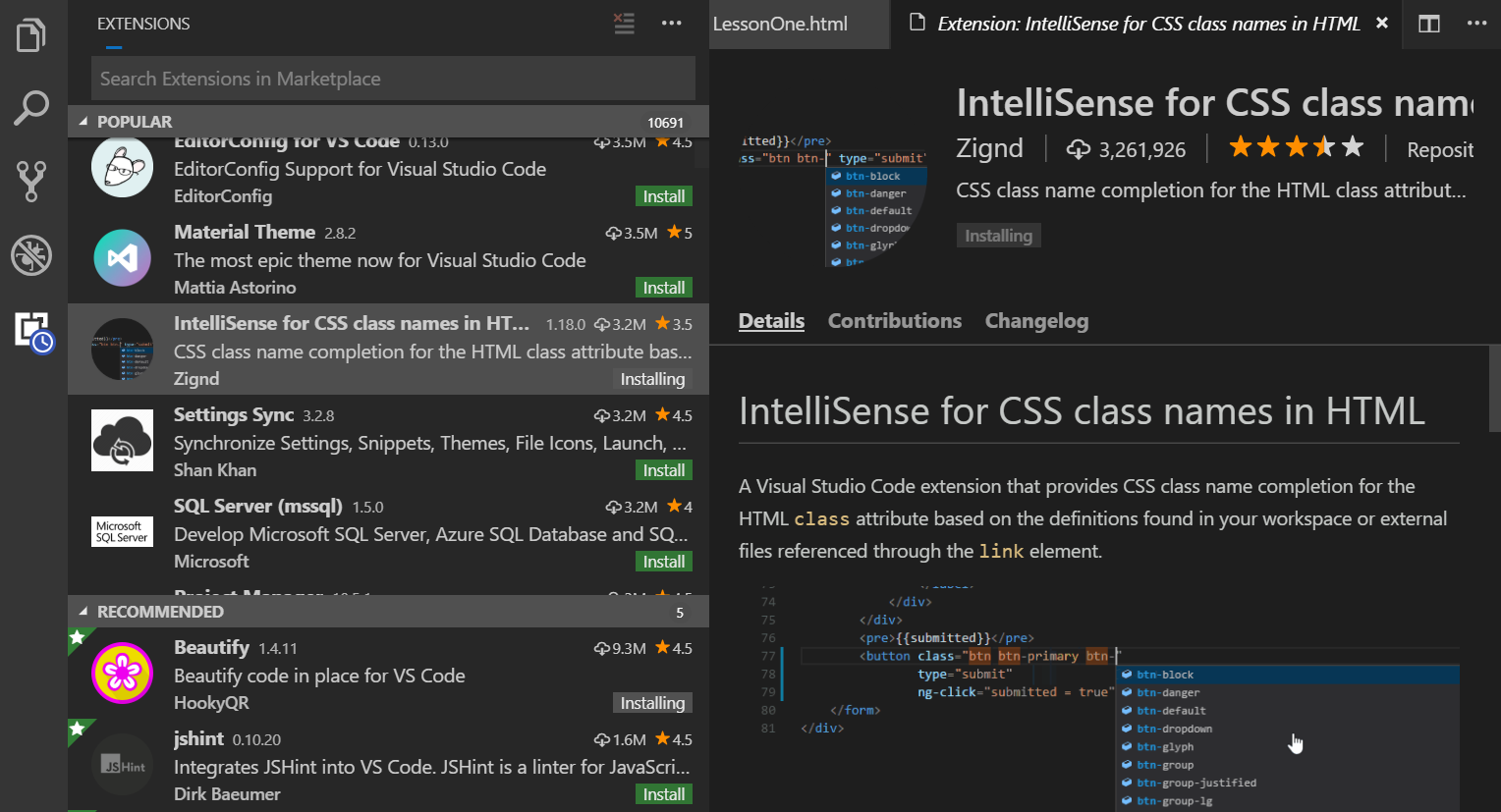Switch to the LessonOne.html tab

click(x=780, y=24)
